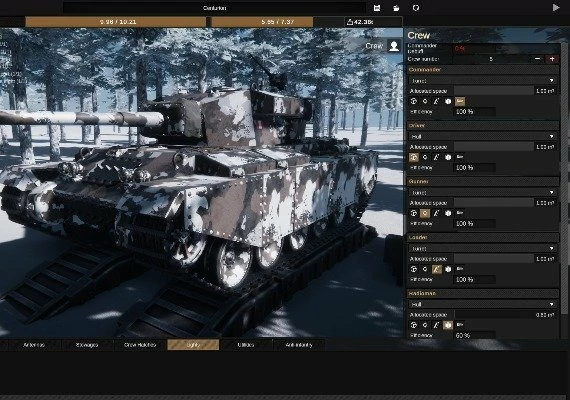Save the Centurion design with the save icon
The height and width of the screenshot is (400, 570).
coord(377,8)
